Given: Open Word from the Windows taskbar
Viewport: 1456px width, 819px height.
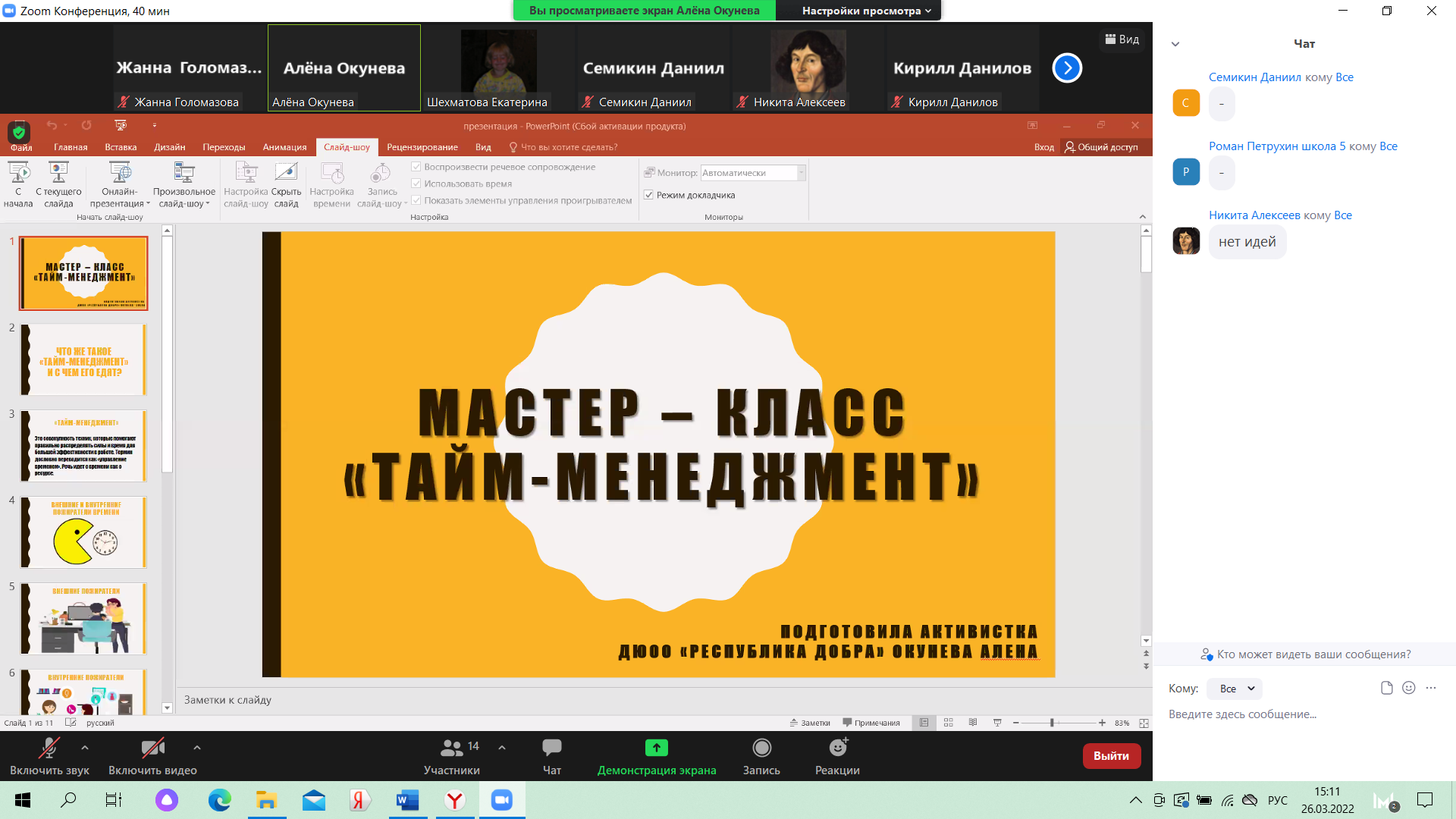Looking at the screenshot, I should point(407,800).
